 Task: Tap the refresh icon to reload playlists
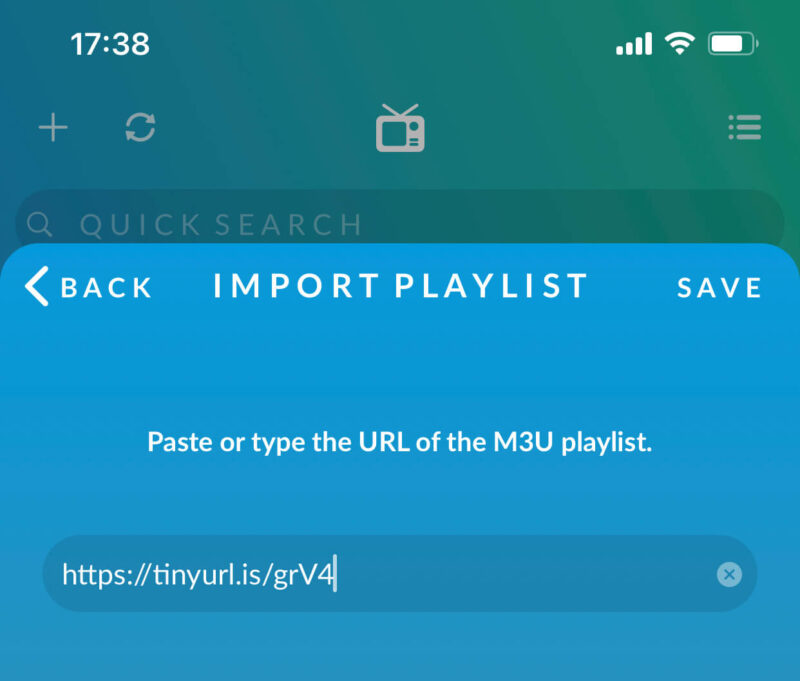[x=141, y=127]
